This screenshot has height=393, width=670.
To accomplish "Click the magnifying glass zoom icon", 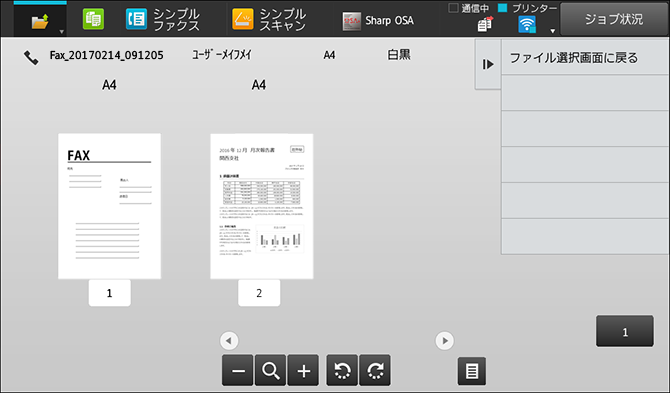I will (270, 370).
